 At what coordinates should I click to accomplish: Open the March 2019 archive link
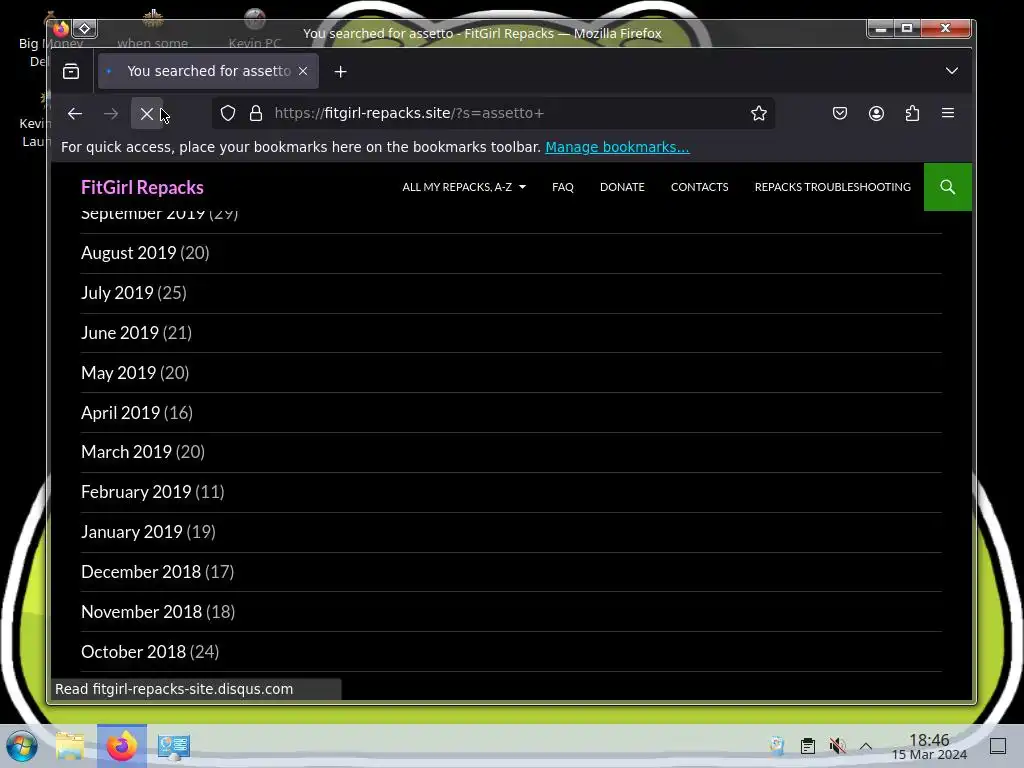(126, 452)
